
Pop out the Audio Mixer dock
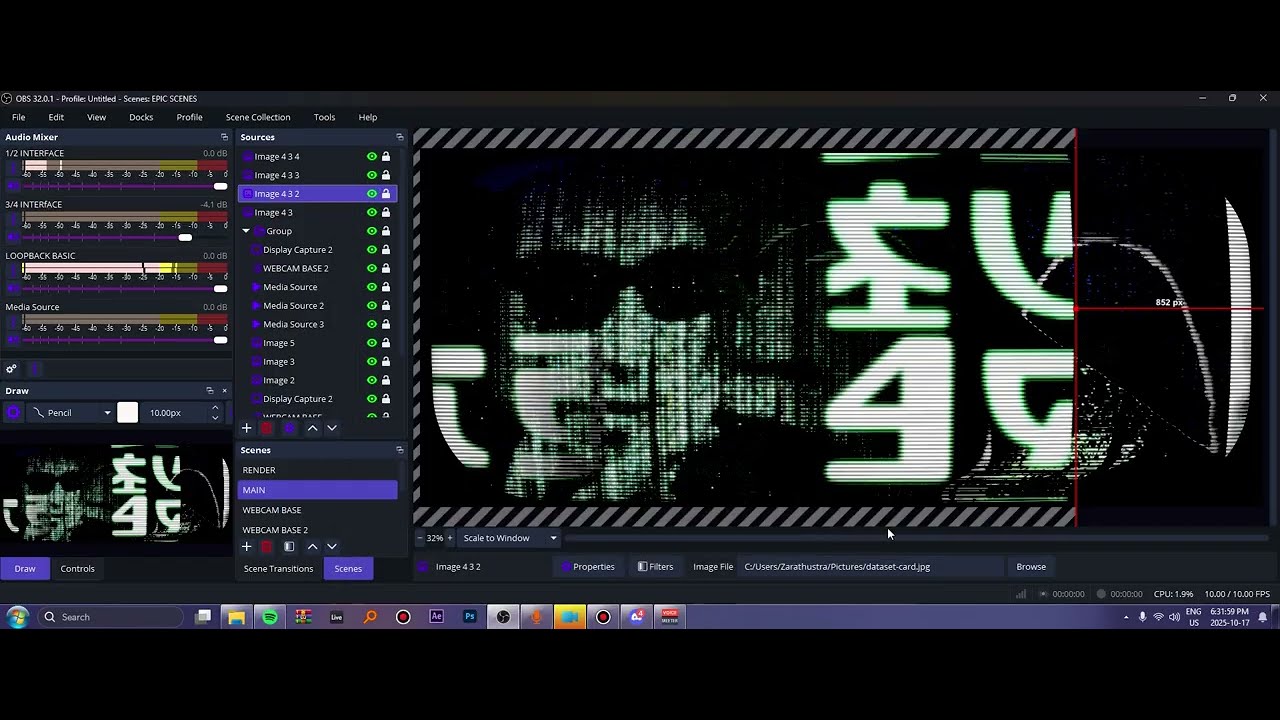224,137
